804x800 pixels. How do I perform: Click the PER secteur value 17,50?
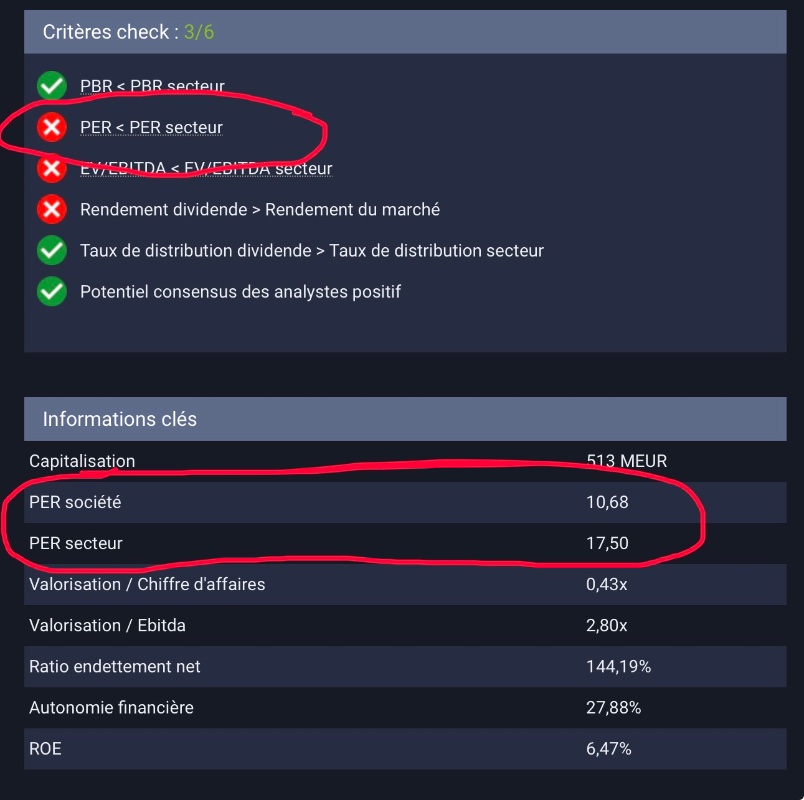pos(607,543)
